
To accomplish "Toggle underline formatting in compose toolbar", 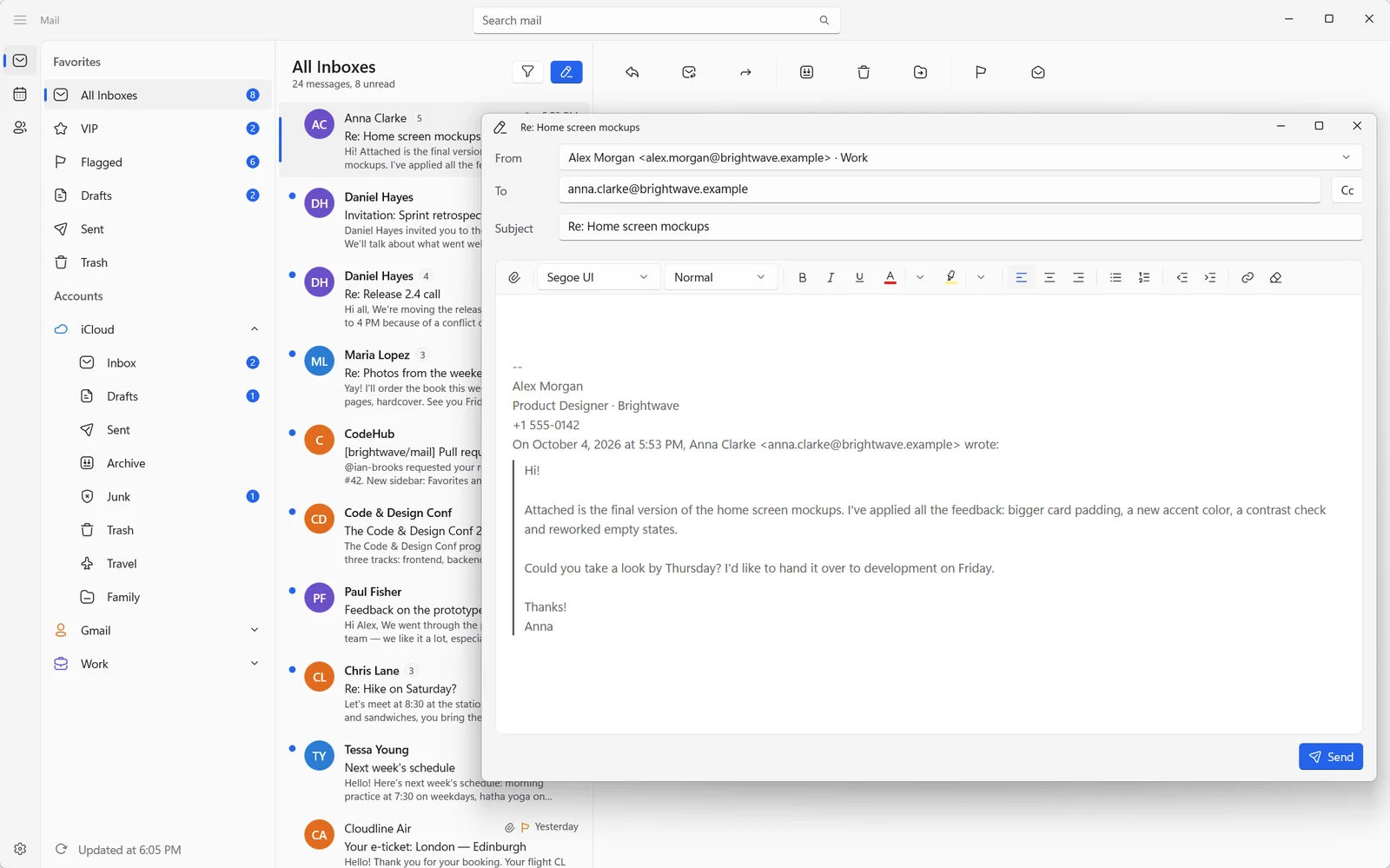I will click(859, 277).
